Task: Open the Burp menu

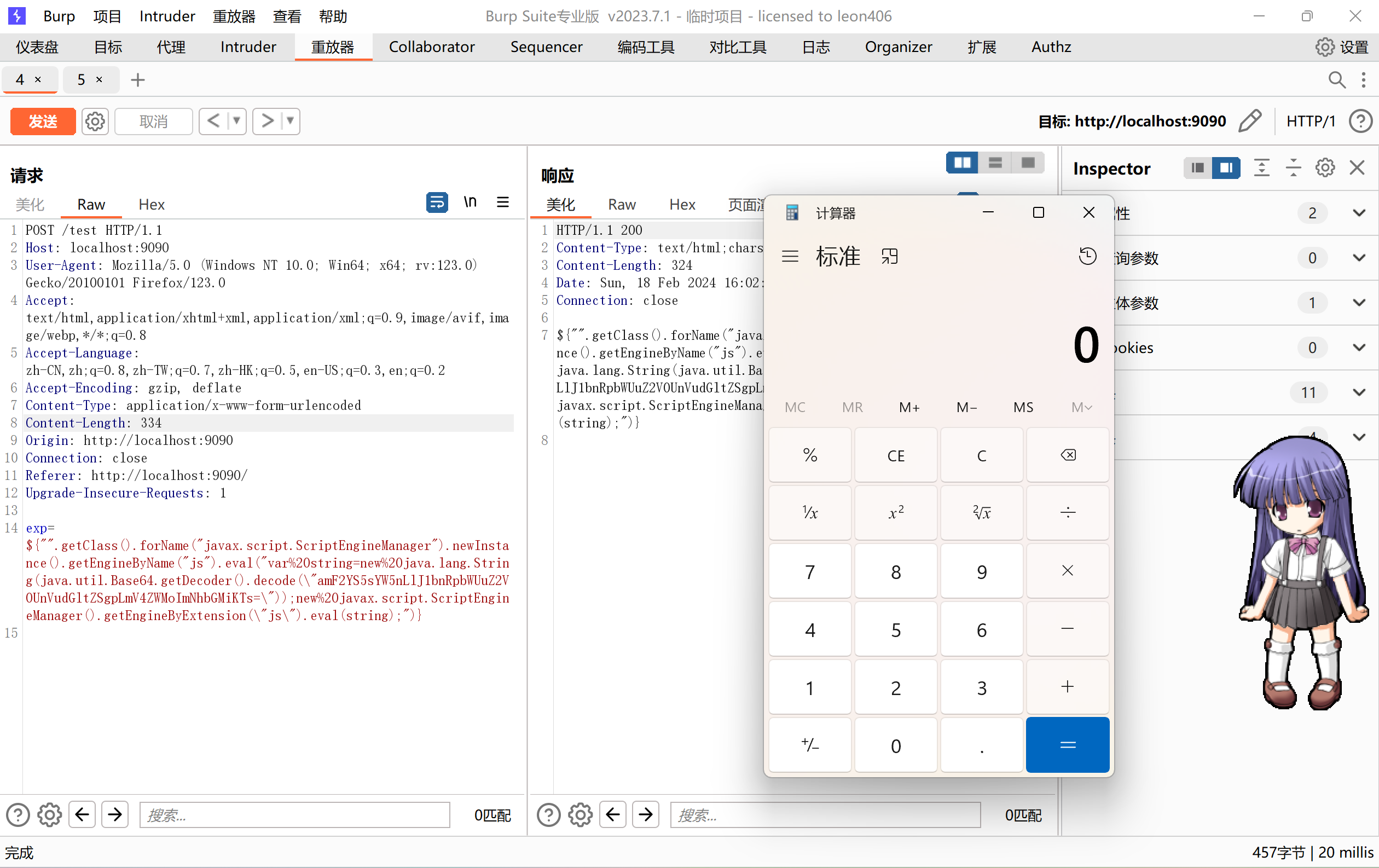Action: (x=59, y=16)
